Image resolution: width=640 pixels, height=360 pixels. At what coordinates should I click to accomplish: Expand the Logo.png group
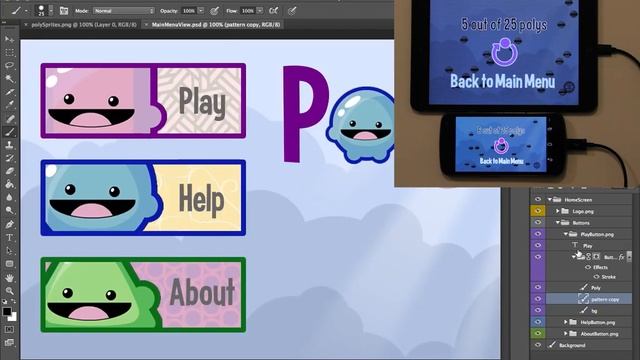pos(558,211)
